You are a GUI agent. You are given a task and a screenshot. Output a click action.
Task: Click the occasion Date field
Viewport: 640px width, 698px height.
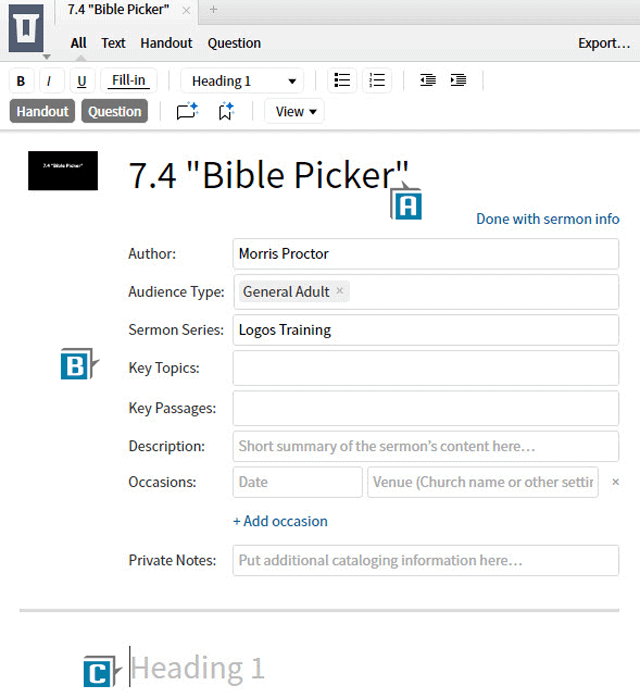(297, 482)
